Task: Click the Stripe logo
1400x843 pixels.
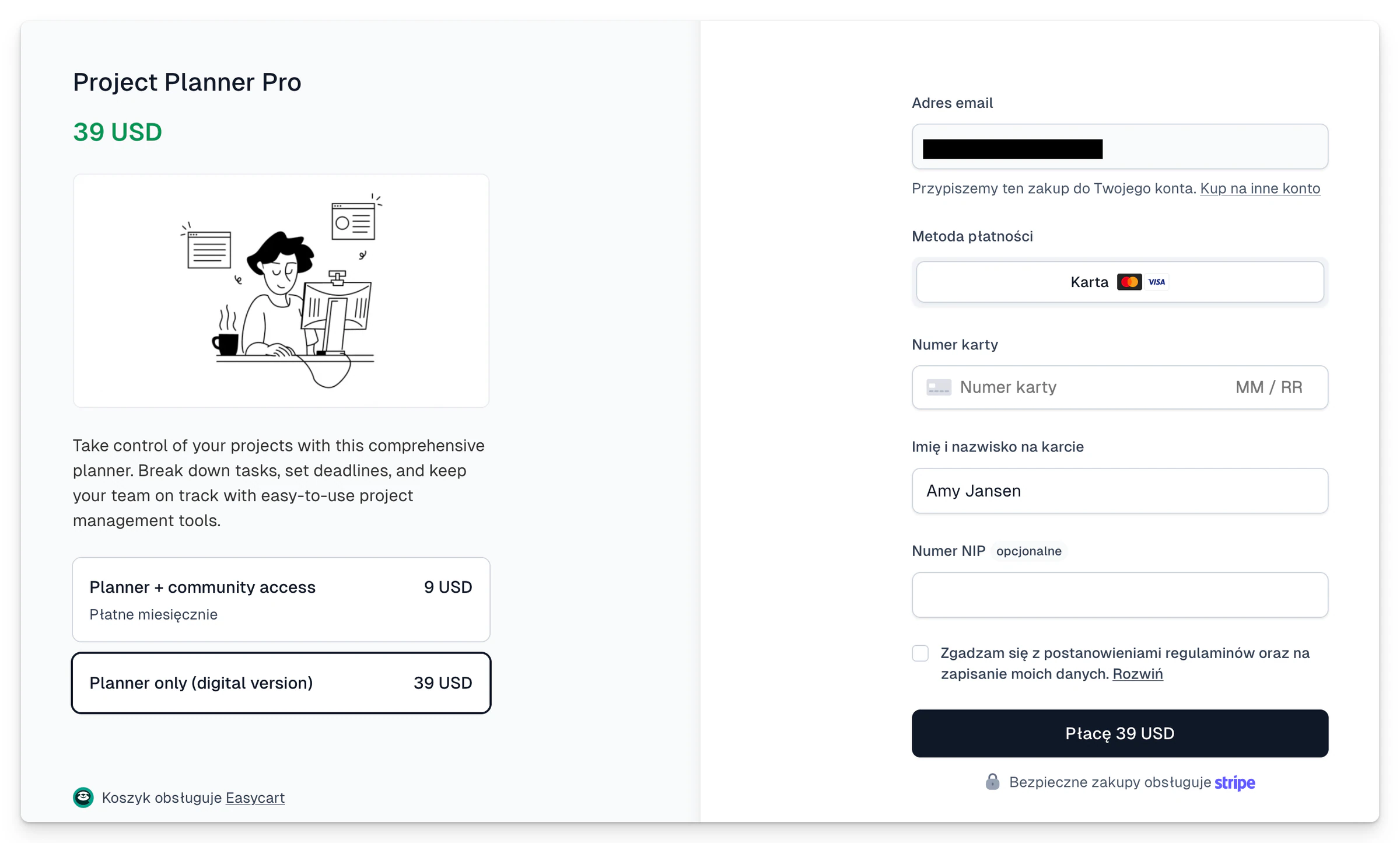Action: (x=1234, y=782)
